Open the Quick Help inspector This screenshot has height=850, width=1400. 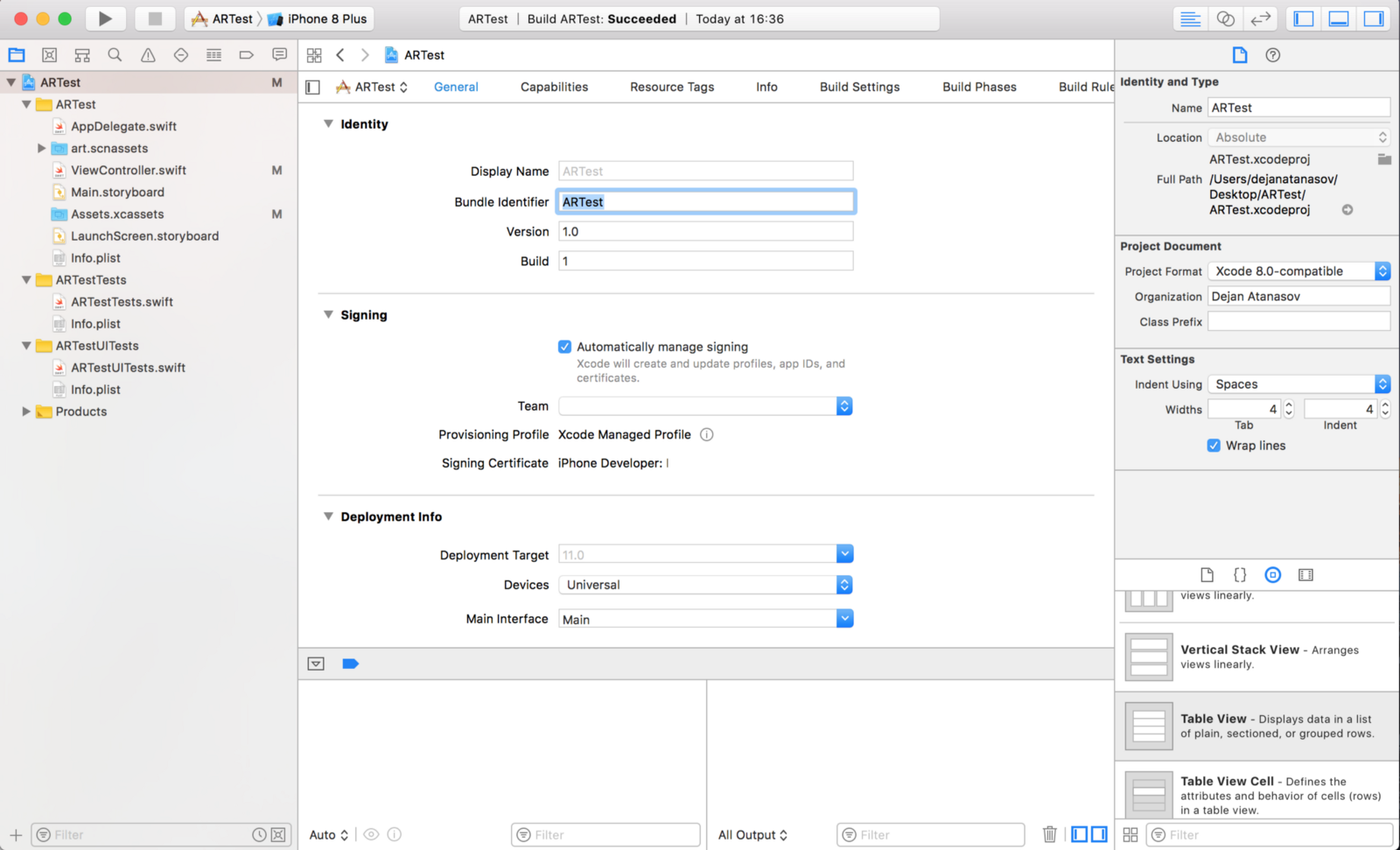pos(1272,55)
